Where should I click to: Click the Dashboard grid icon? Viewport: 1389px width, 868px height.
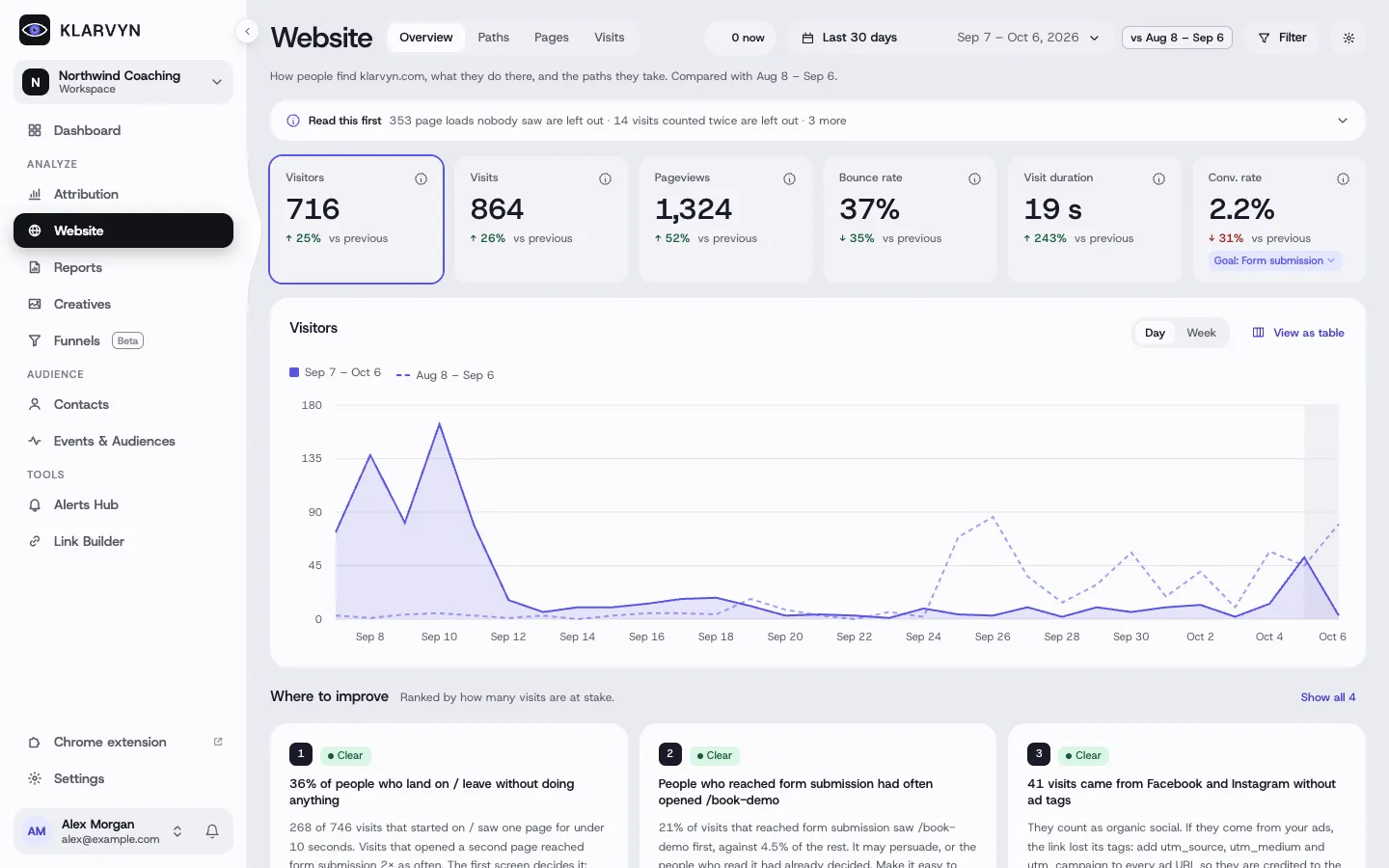pyautogui.click(x=35, y=130)
